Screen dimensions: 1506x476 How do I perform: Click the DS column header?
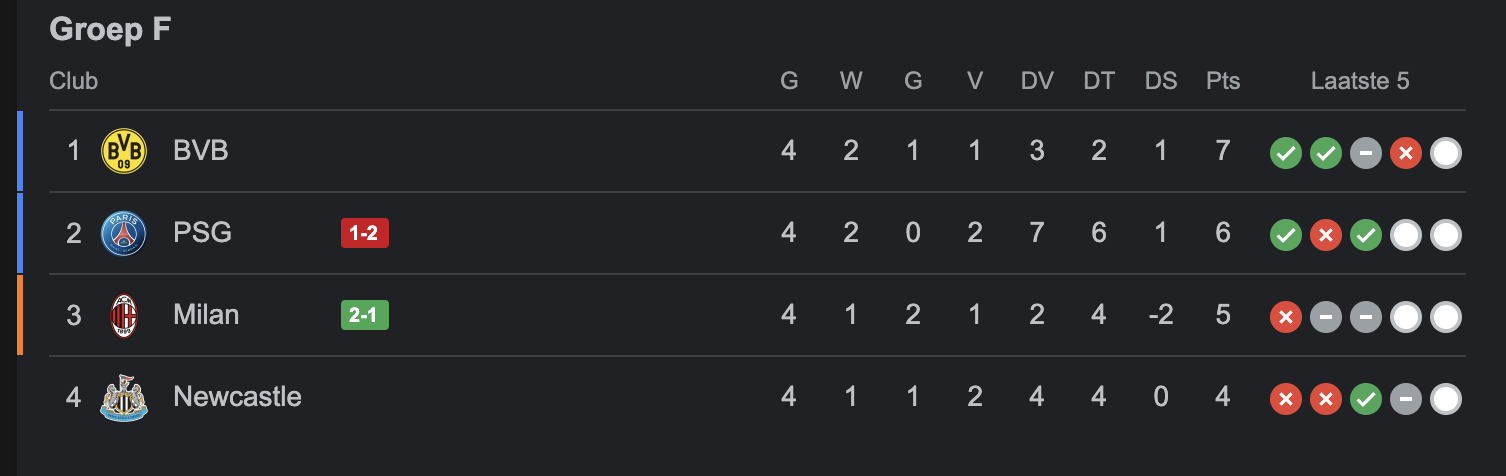point(1161,81)
